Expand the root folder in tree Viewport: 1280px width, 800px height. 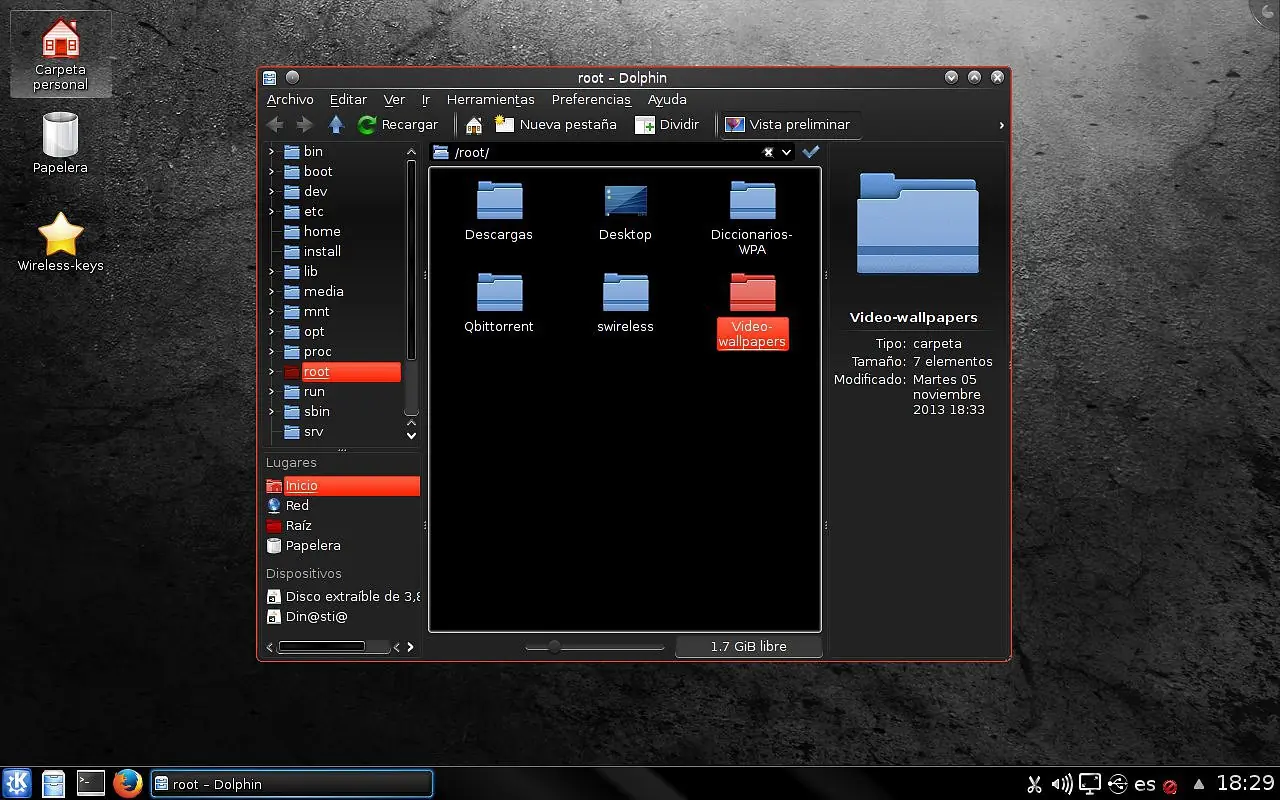(271, 372)
